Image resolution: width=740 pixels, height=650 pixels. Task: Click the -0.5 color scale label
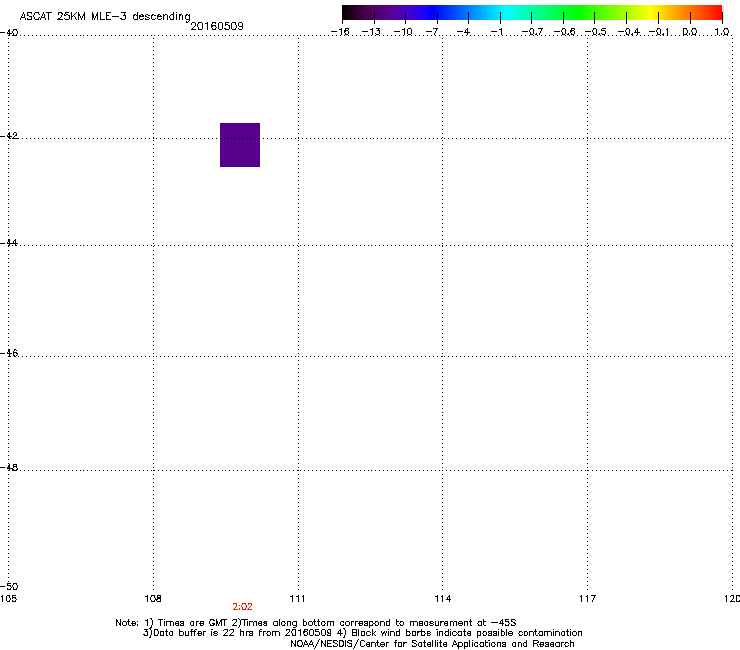coord(596,32)
